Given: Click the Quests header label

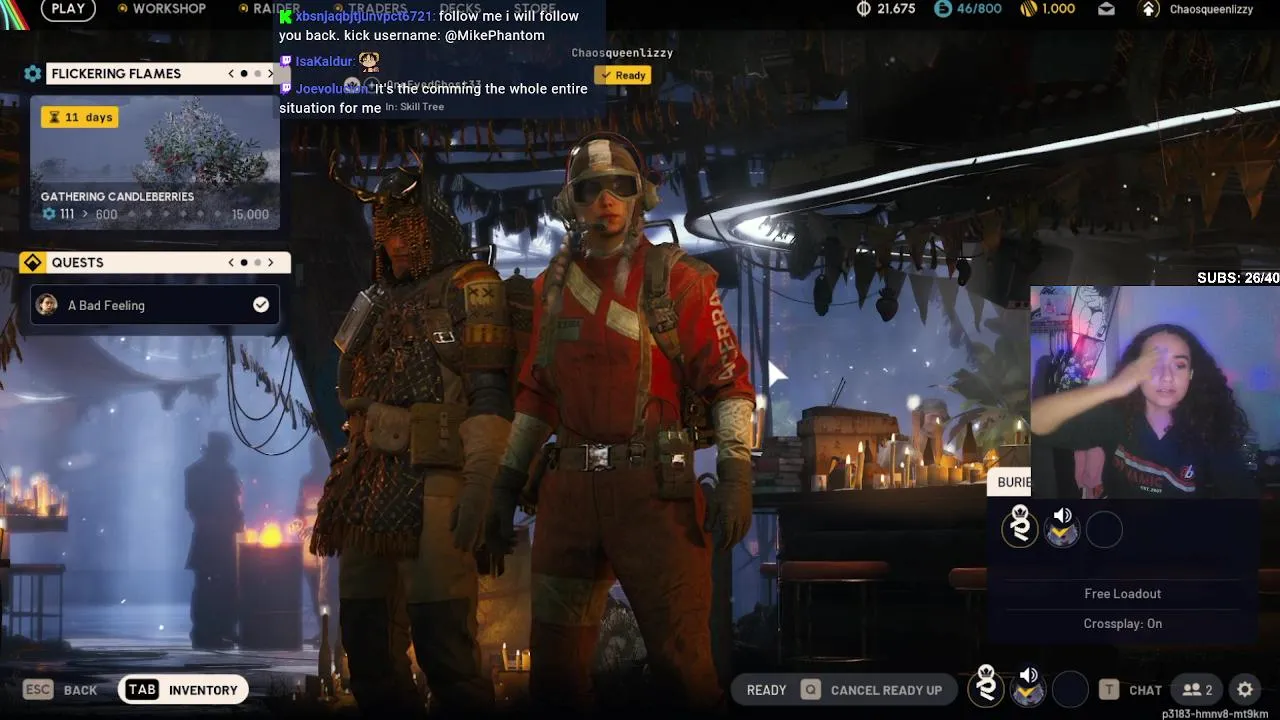Looking at the screenshot, I should tap(77, 263).
